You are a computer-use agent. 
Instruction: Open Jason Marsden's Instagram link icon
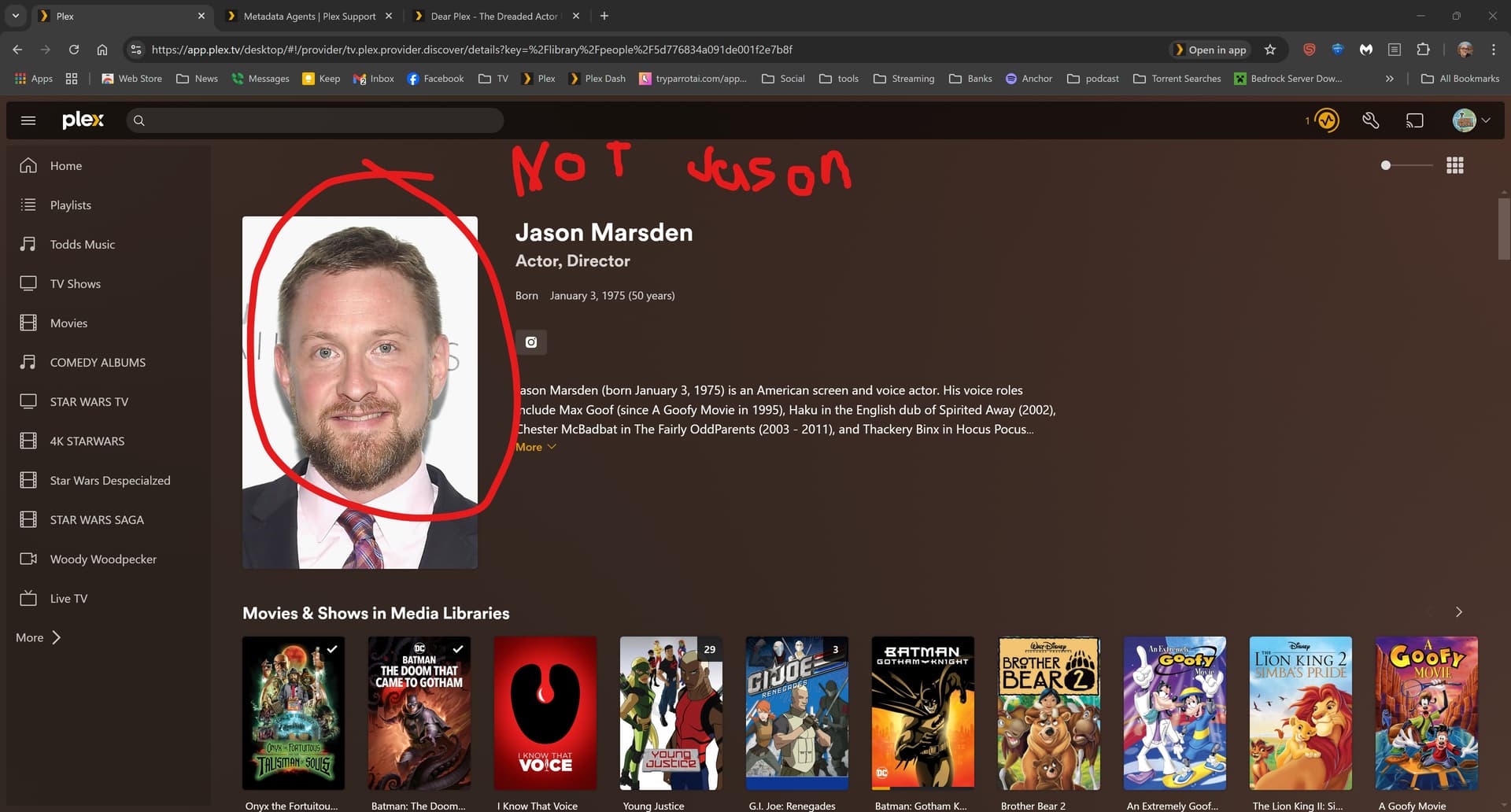pos(531,342)
